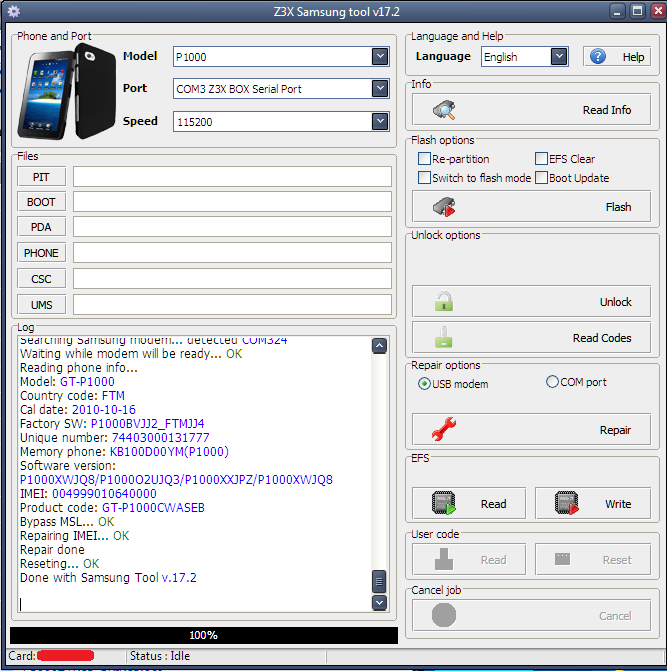Open the Speed dropdown arrow

click(x=380, y=122)
